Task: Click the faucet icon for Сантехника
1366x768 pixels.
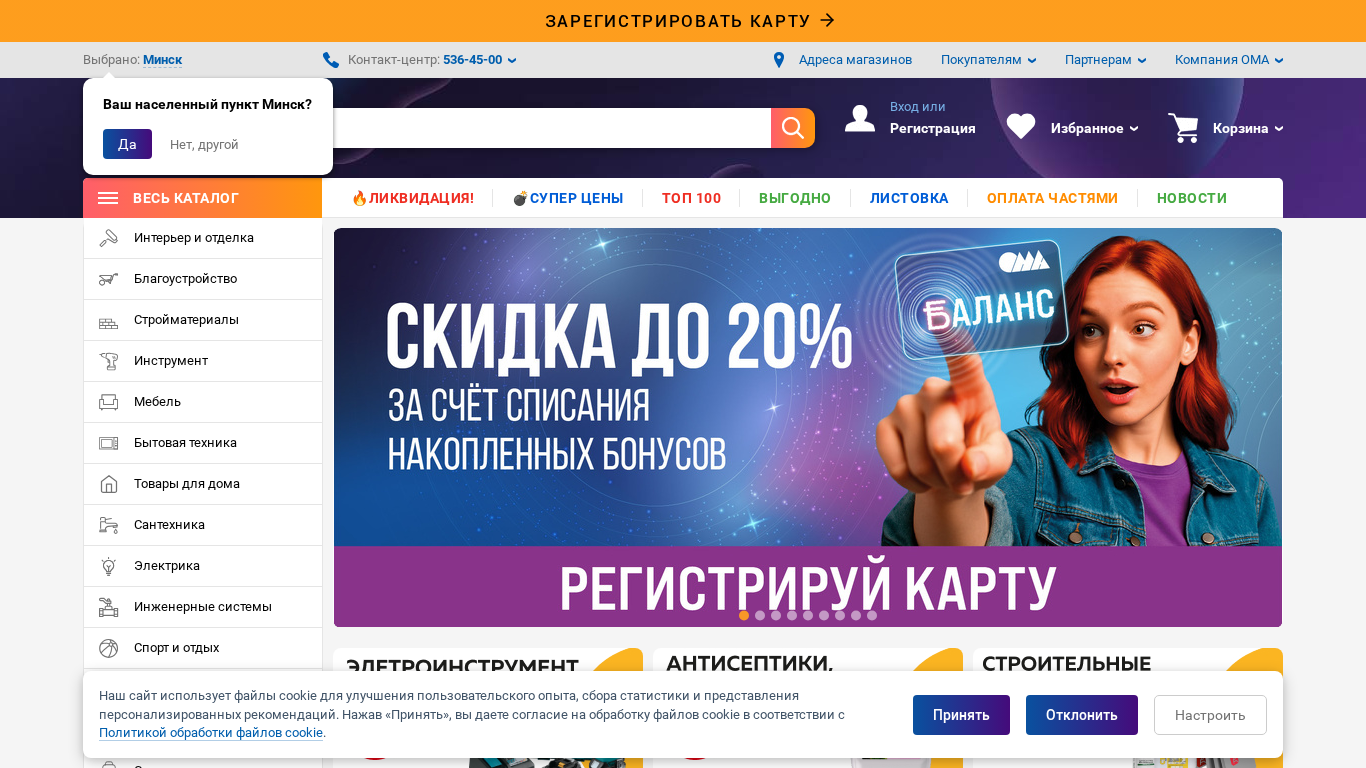Action: (x=109, y=525)
